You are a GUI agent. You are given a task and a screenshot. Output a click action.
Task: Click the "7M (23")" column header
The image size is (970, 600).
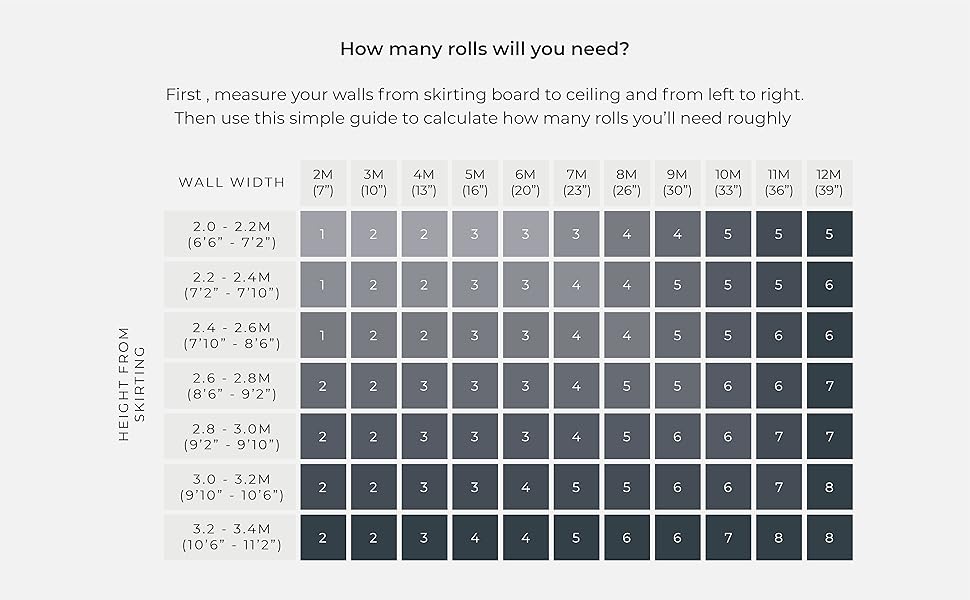pos(576,182)
